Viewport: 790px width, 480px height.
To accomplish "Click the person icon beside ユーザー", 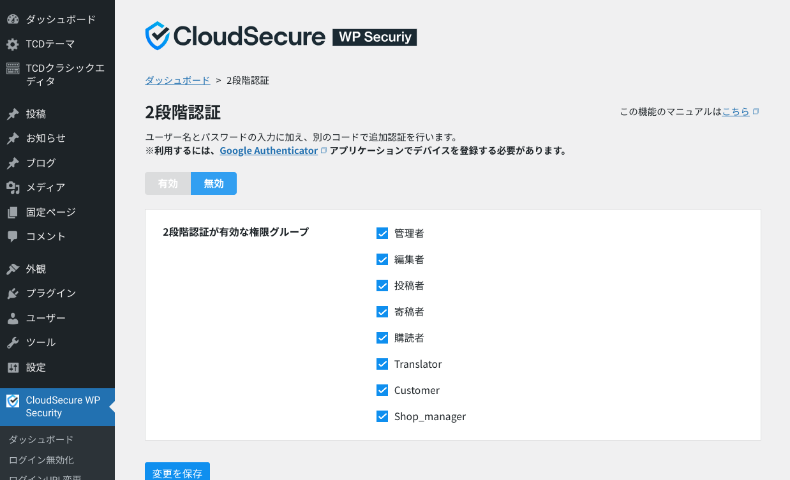I will click(x=13, y=318).
